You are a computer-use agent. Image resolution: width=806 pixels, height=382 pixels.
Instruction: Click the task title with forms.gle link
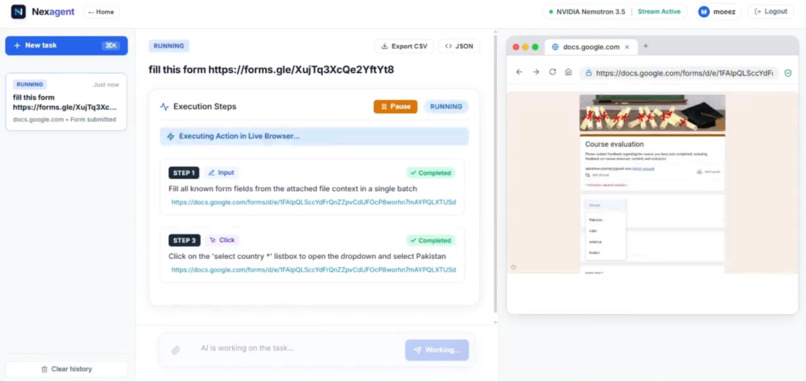(271, 70)
